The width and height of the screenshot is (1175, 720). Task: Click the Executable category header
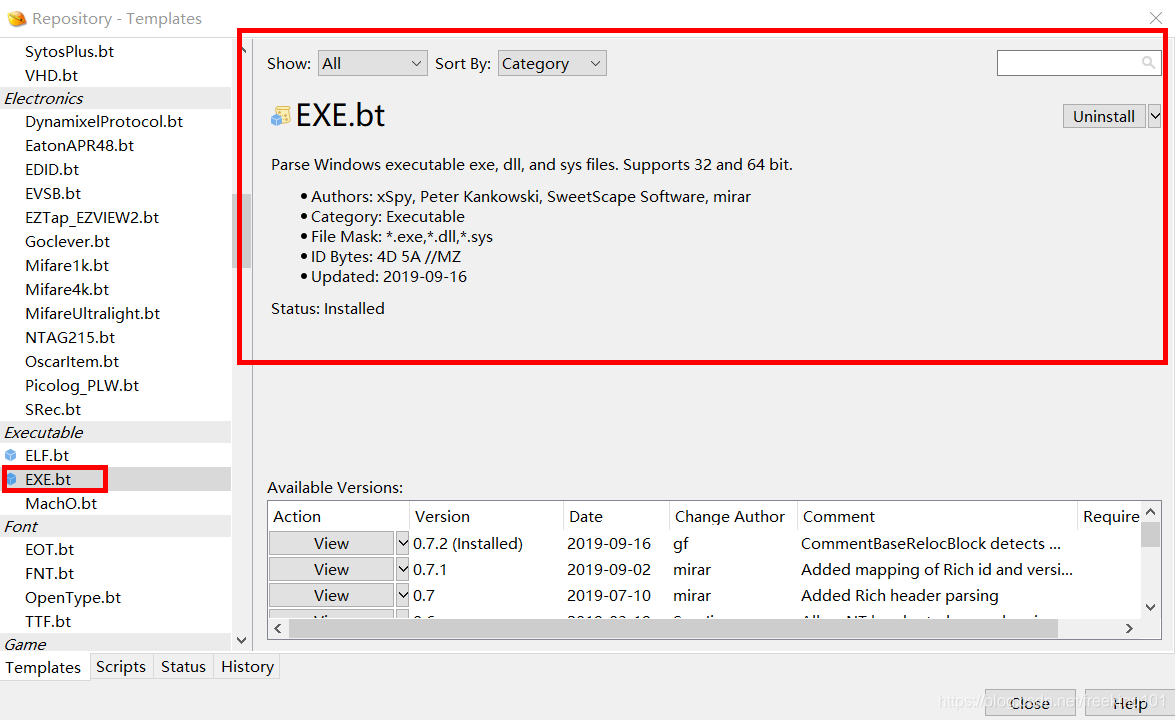point(115,432)
